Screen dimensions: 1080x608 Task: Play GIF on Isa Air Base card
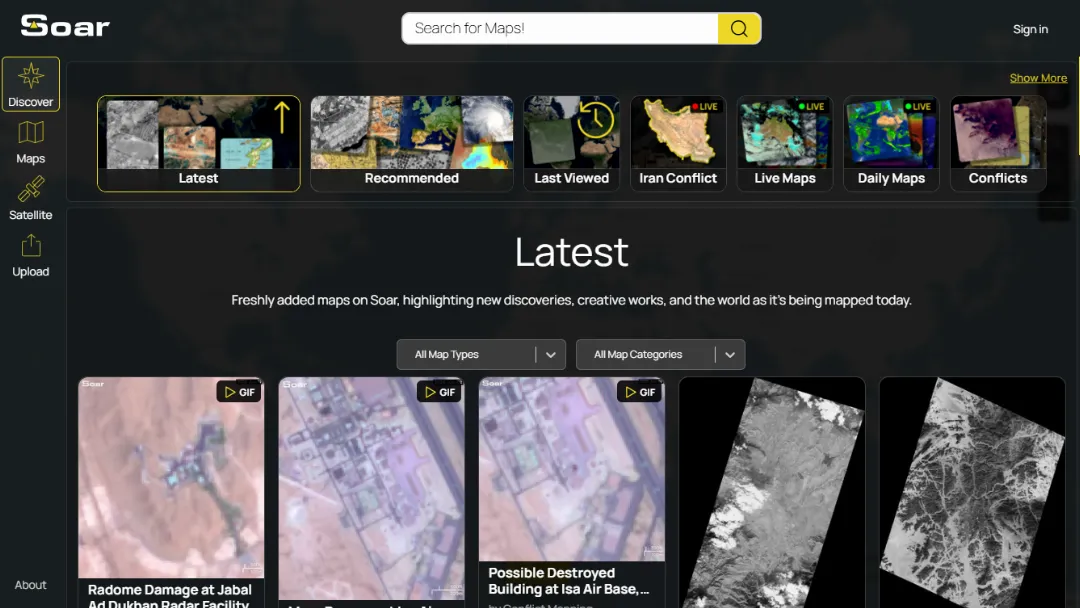pos(640,392)
